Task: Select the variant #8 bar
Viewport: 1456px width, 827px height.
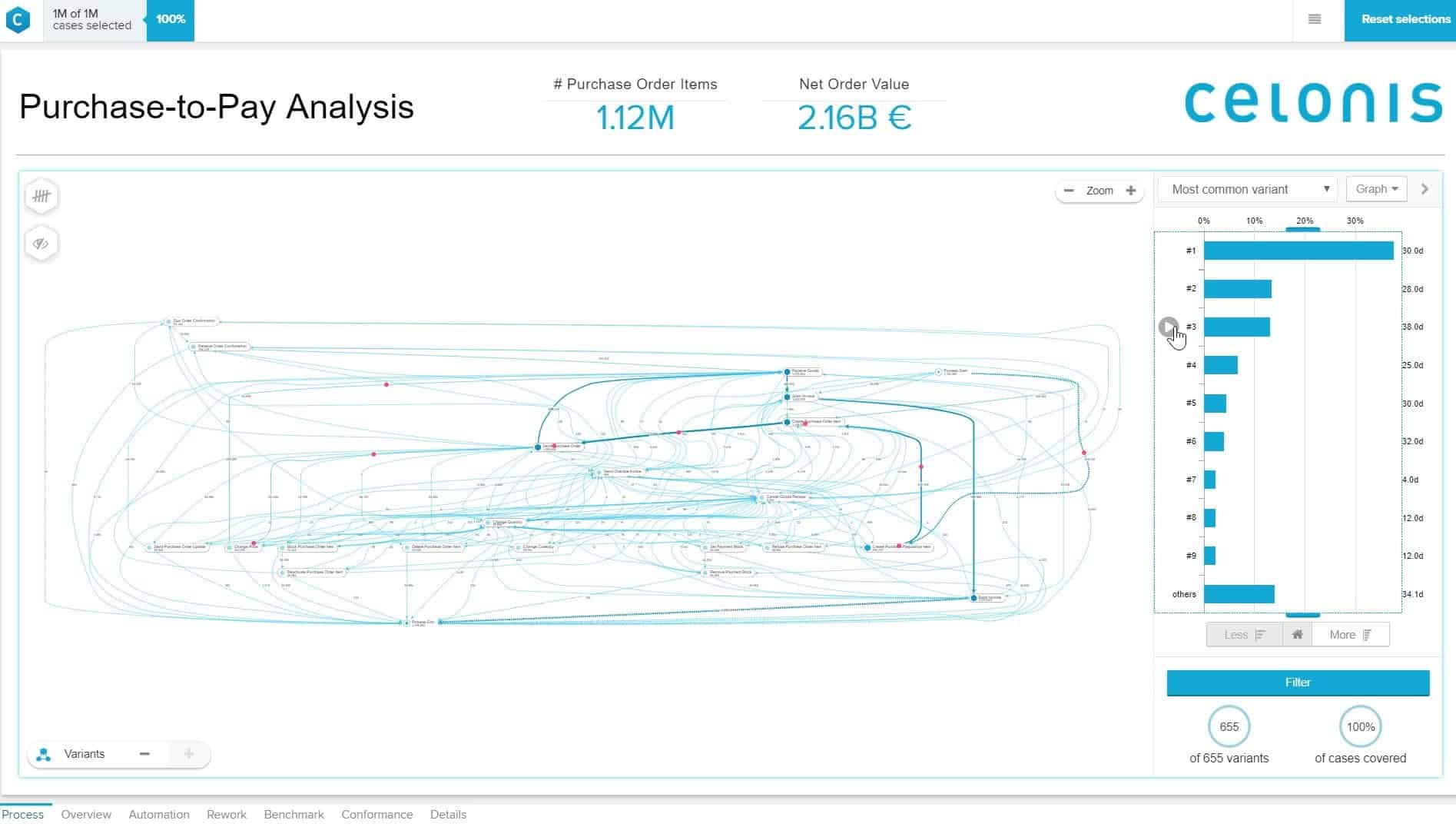Action: [1209, 518]
